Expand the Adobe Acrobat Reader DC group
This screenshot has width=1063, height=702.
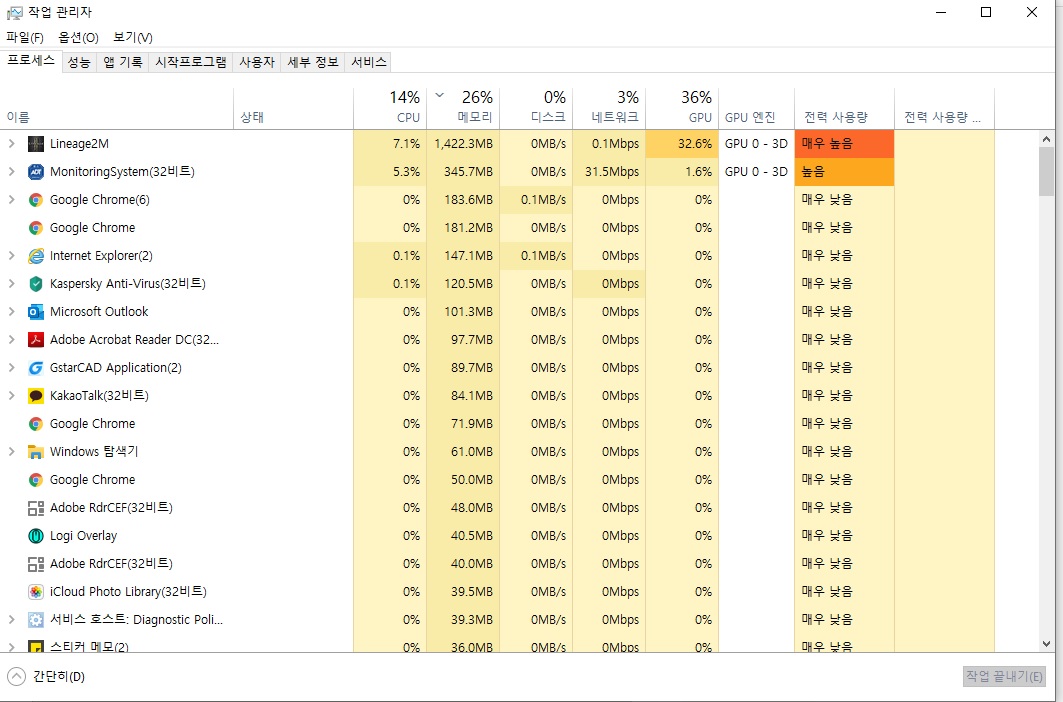point(12,340)
